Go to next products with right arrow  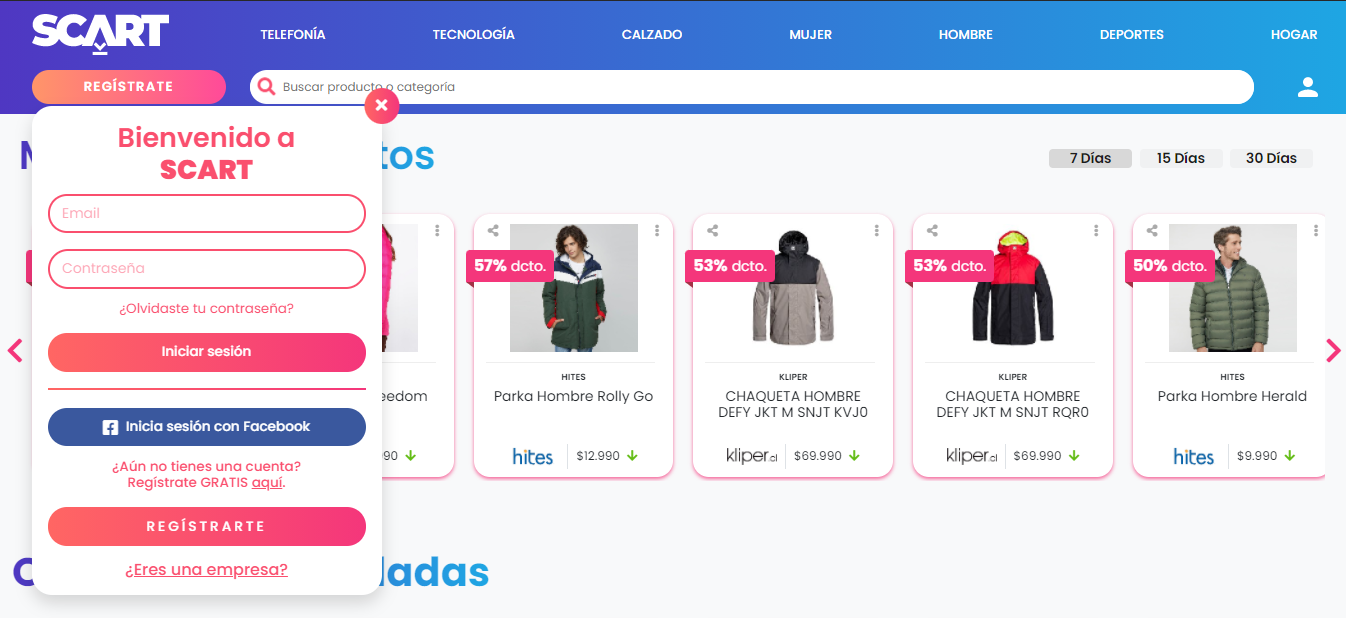[1333, 350]
